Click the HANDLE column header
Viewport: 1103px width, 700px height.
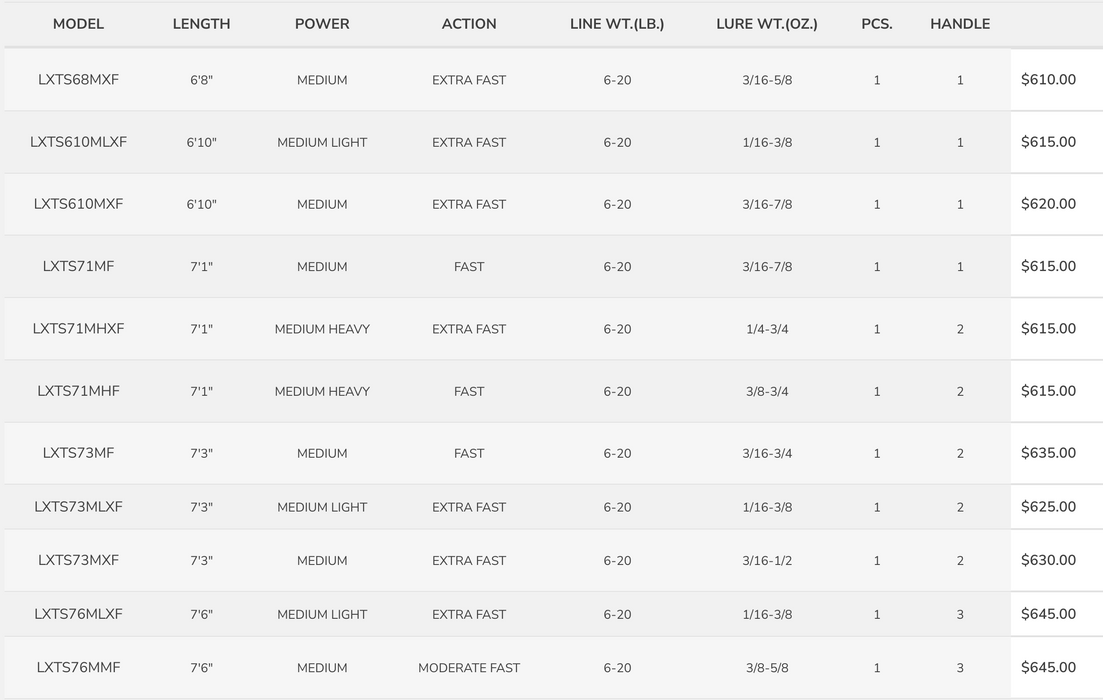click(960, 24)
